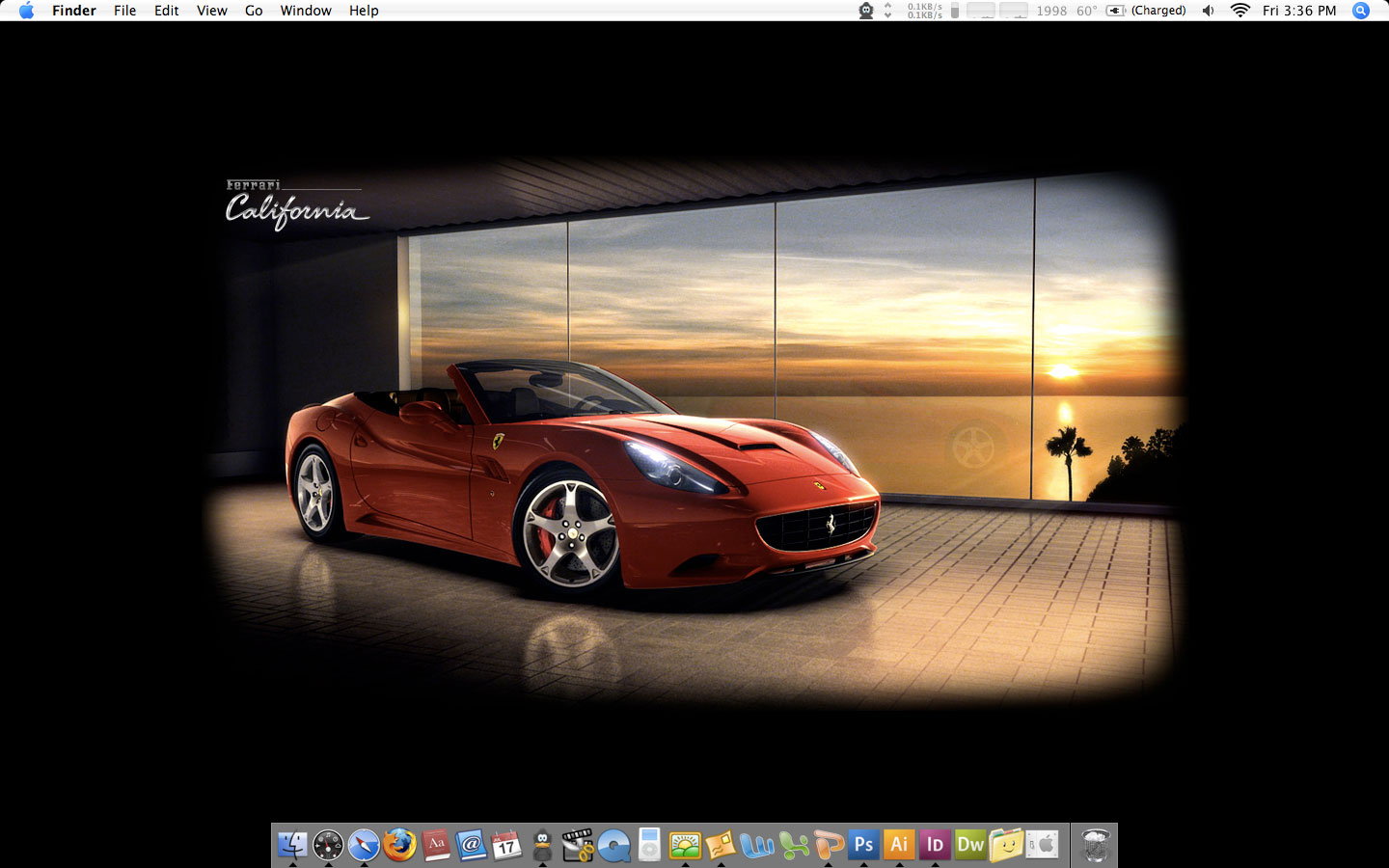The height and width of the screenshot is (868, 1389).
Task: Click the "(Charged)" battery status text
Action: point(1158,11)
